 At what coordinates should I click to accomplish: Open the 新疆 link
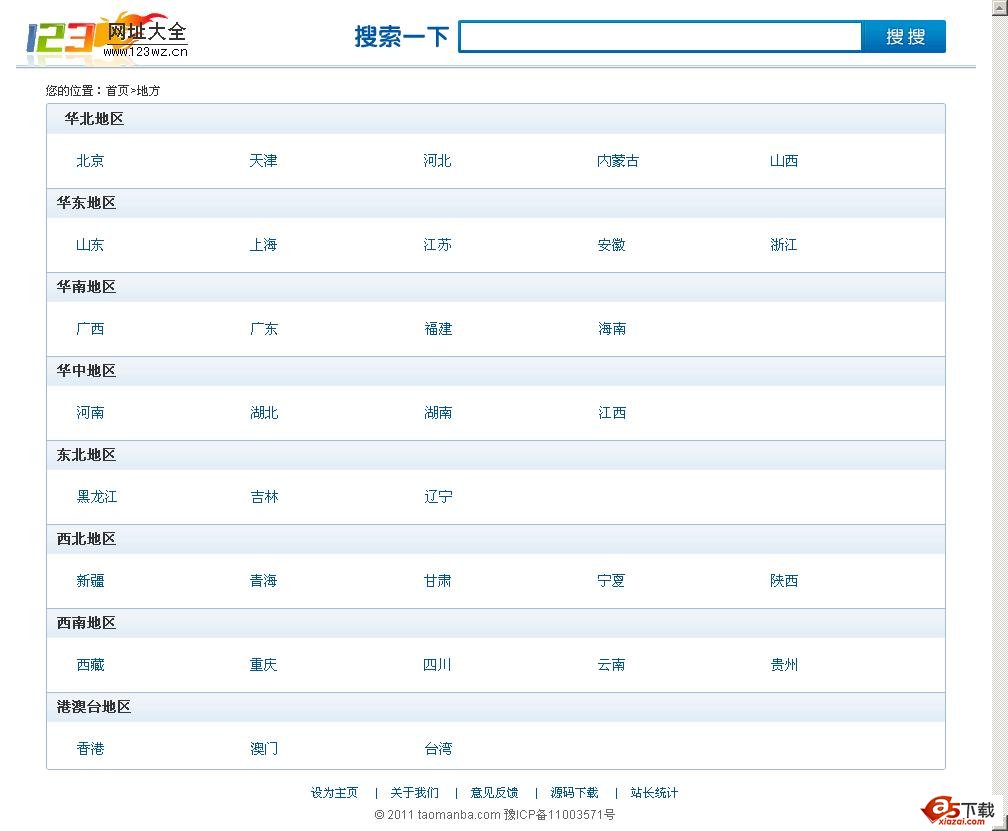tap(90, 581)
